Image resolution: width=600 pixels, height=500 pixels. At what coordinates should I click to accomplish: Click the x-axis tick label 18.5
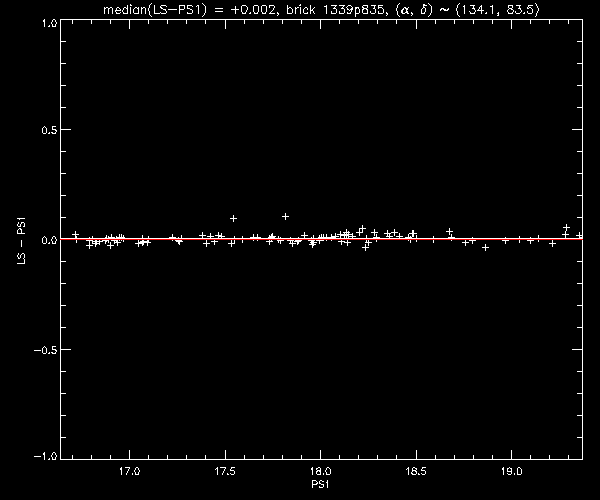coord(416,471)
